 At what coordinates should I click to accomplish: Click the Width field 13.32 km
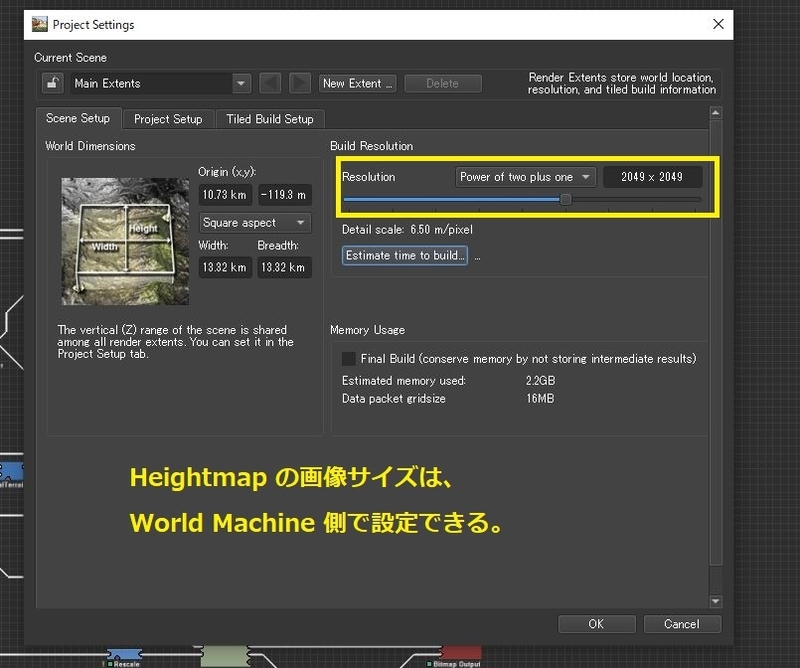[224, 267]
